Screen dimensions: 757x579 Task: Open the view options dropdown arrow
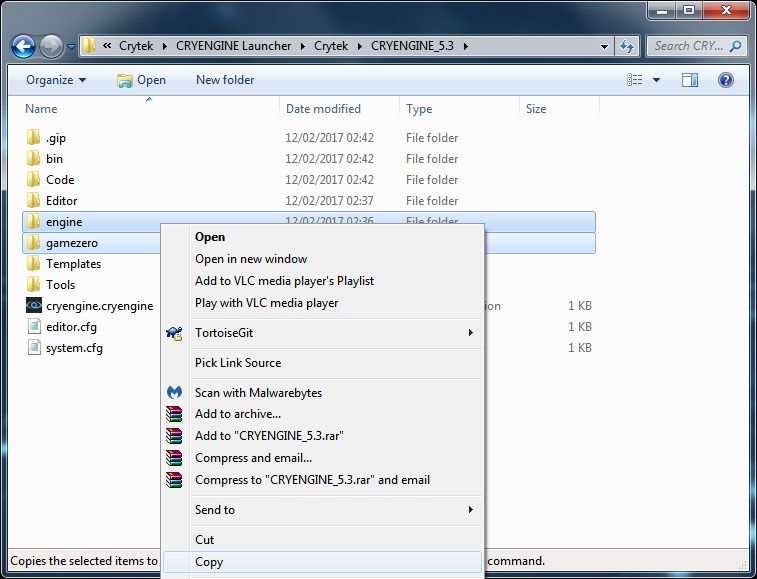[656, 80]
